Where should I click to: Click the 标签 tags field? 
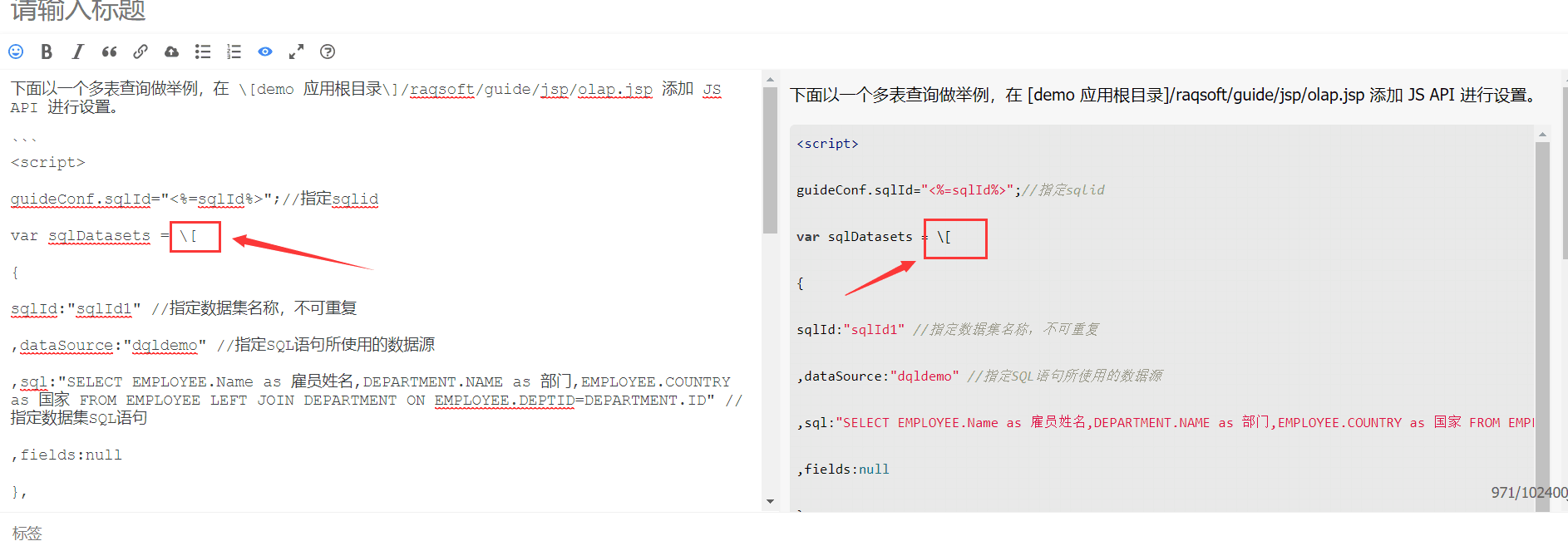(784, 533)
